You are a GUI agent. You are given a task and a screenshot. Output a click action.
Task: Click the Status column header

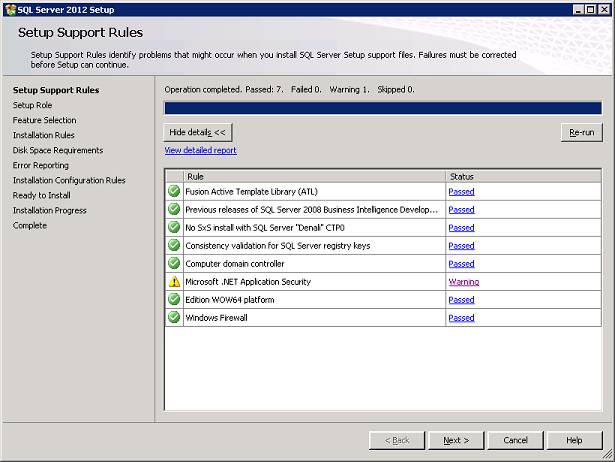pyautogui.click(x=523, y=176)
